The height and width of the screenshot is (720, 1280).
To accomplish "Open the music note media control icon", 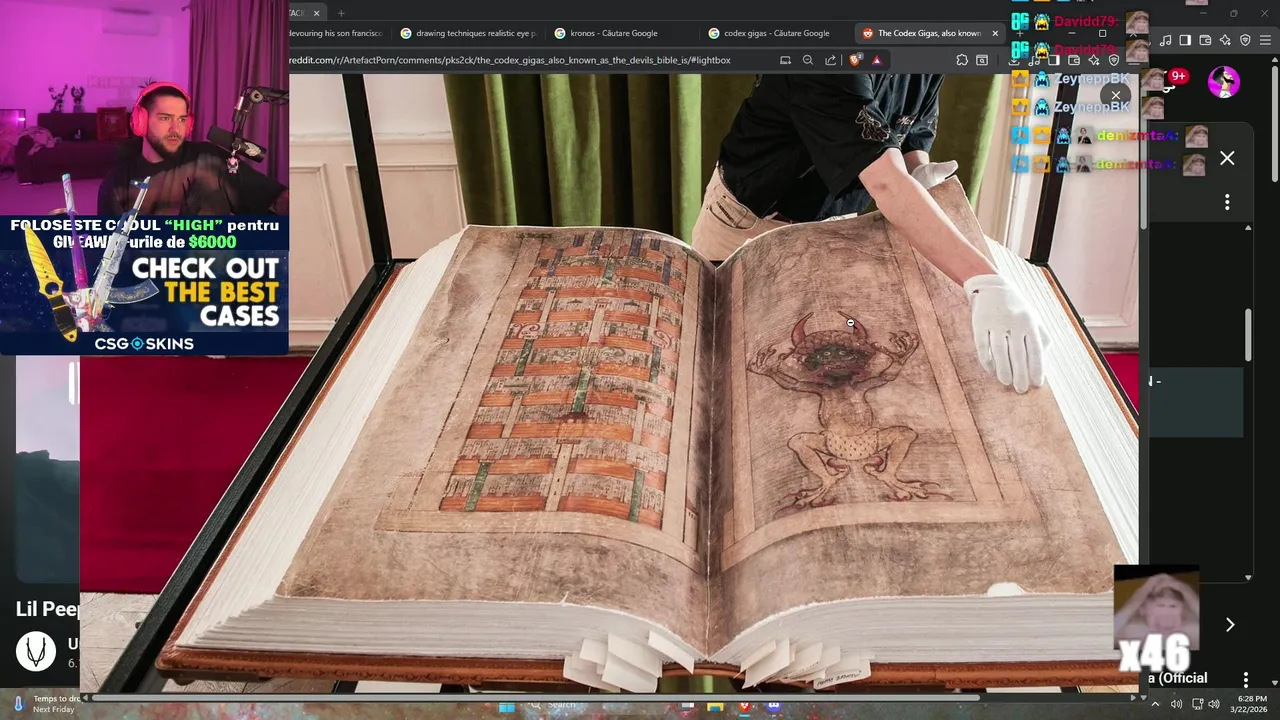I will point(1165,40).
